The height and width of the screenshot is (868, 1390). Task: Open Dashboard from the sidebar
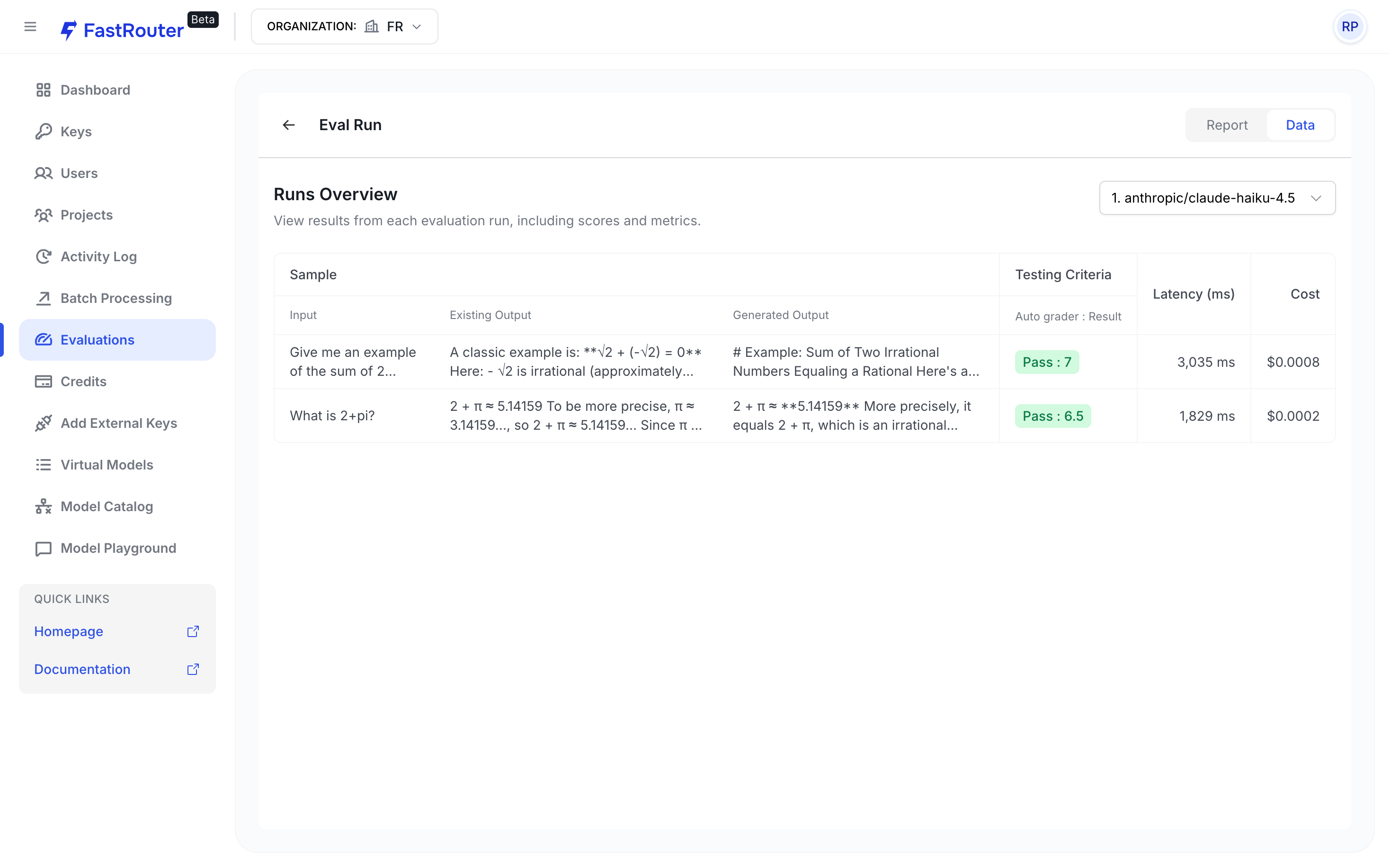(x=95, y=90)
